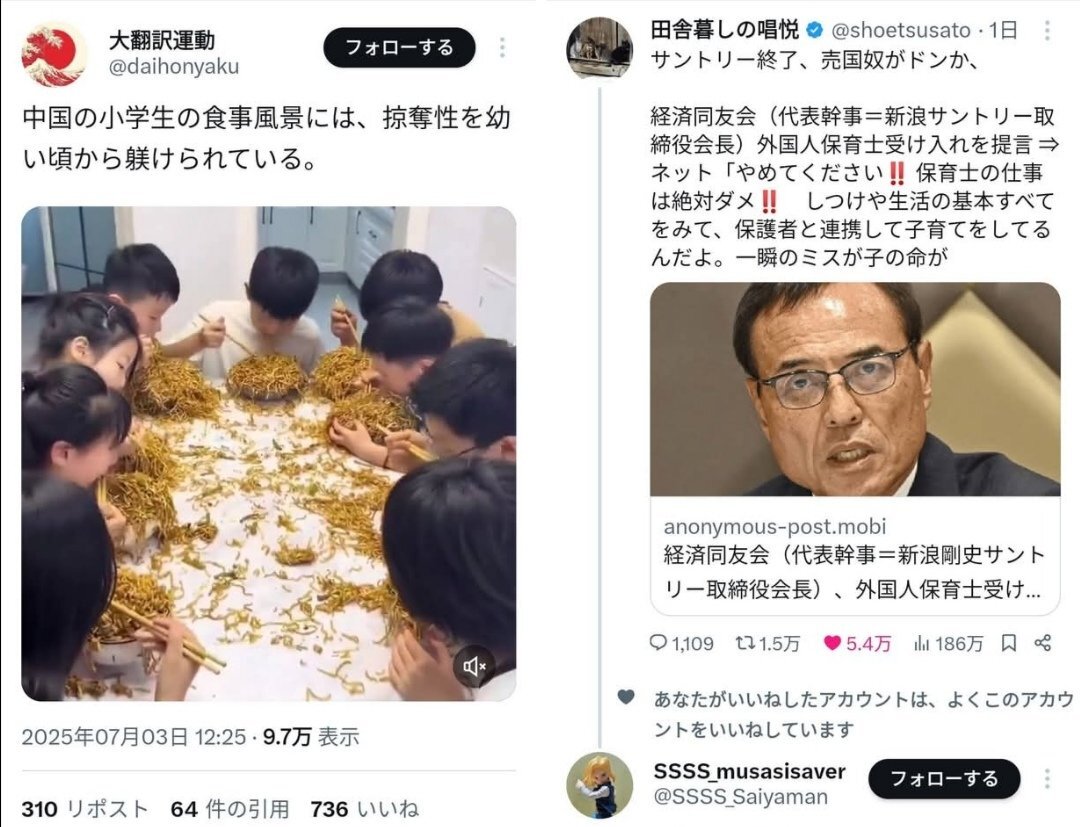The image size is (1080, 827).
Task: Toggle the pink heart like with 5.4万
Action: [x=857, y=643]
